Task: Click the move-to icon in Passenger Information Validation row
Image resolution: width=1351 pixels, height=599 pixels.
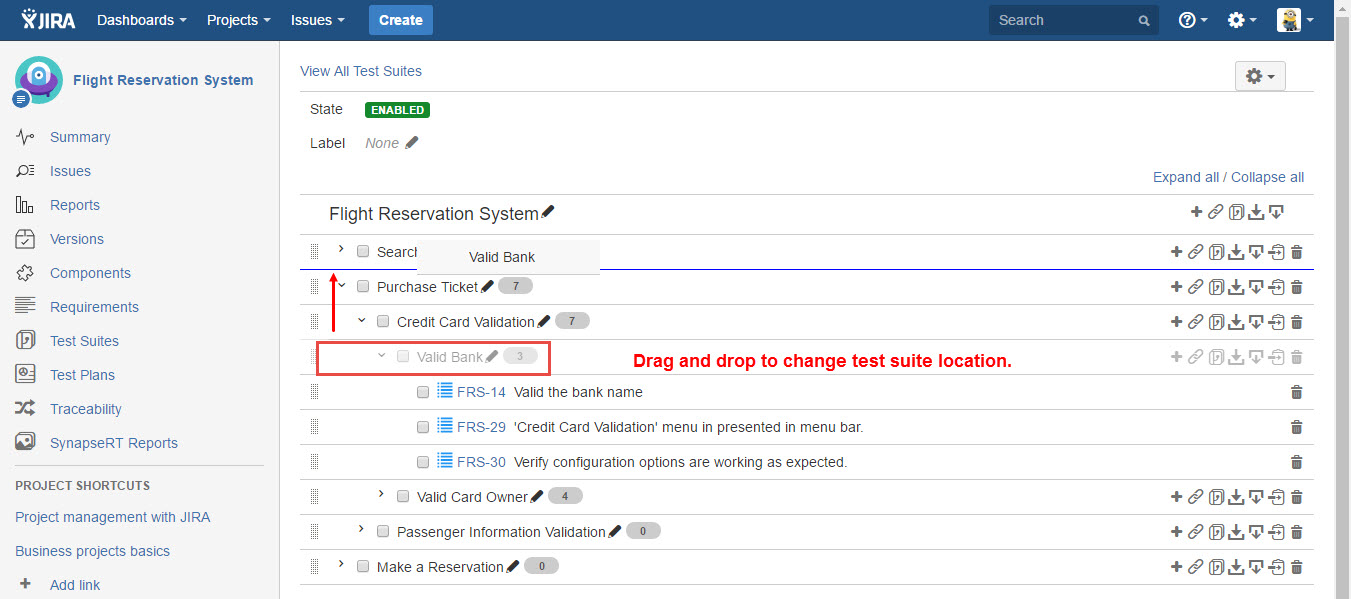Action: (x=1277, y=532)
